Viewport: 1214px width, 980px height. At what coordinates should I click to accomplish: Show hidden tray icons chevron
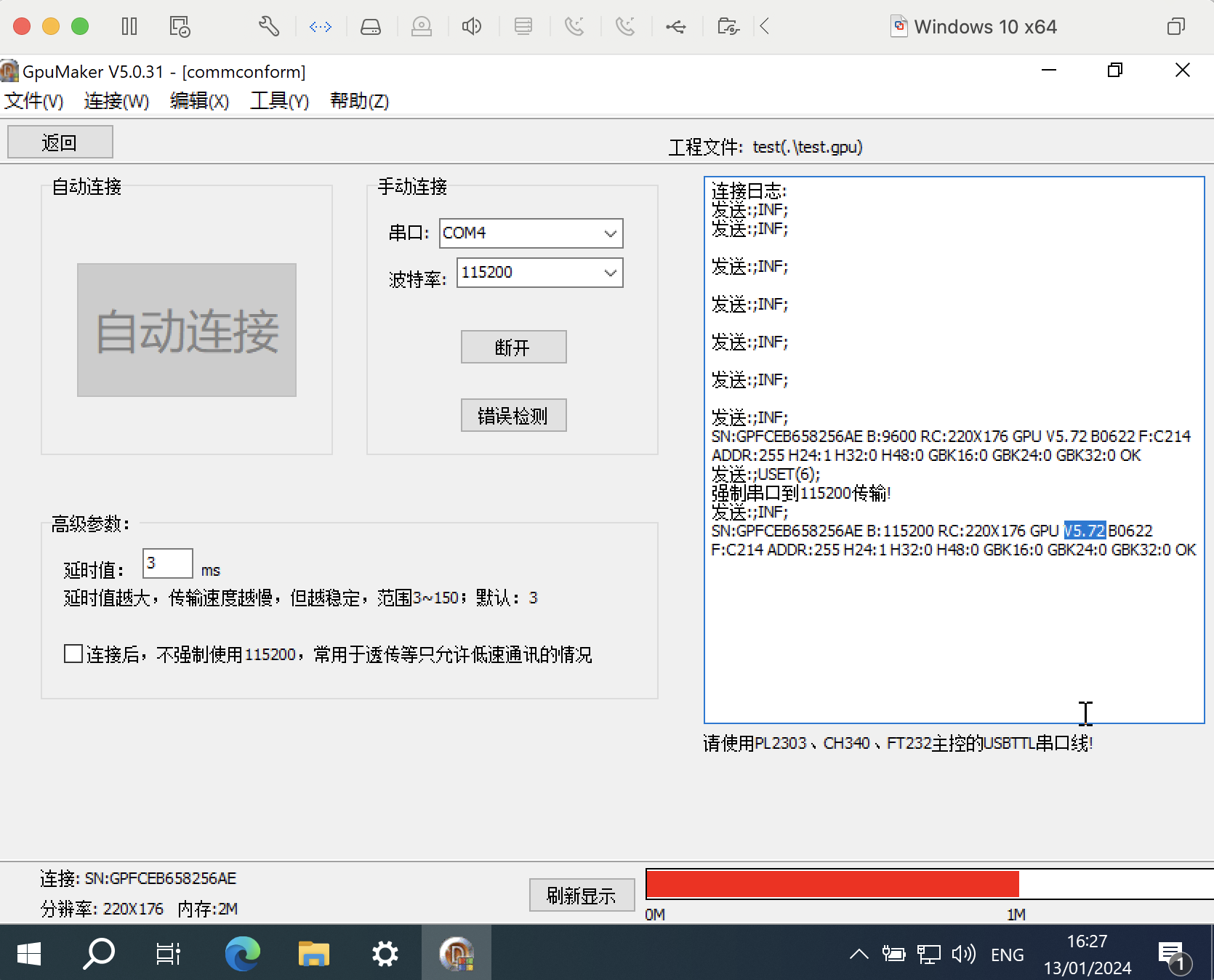(x=859, y=954)
